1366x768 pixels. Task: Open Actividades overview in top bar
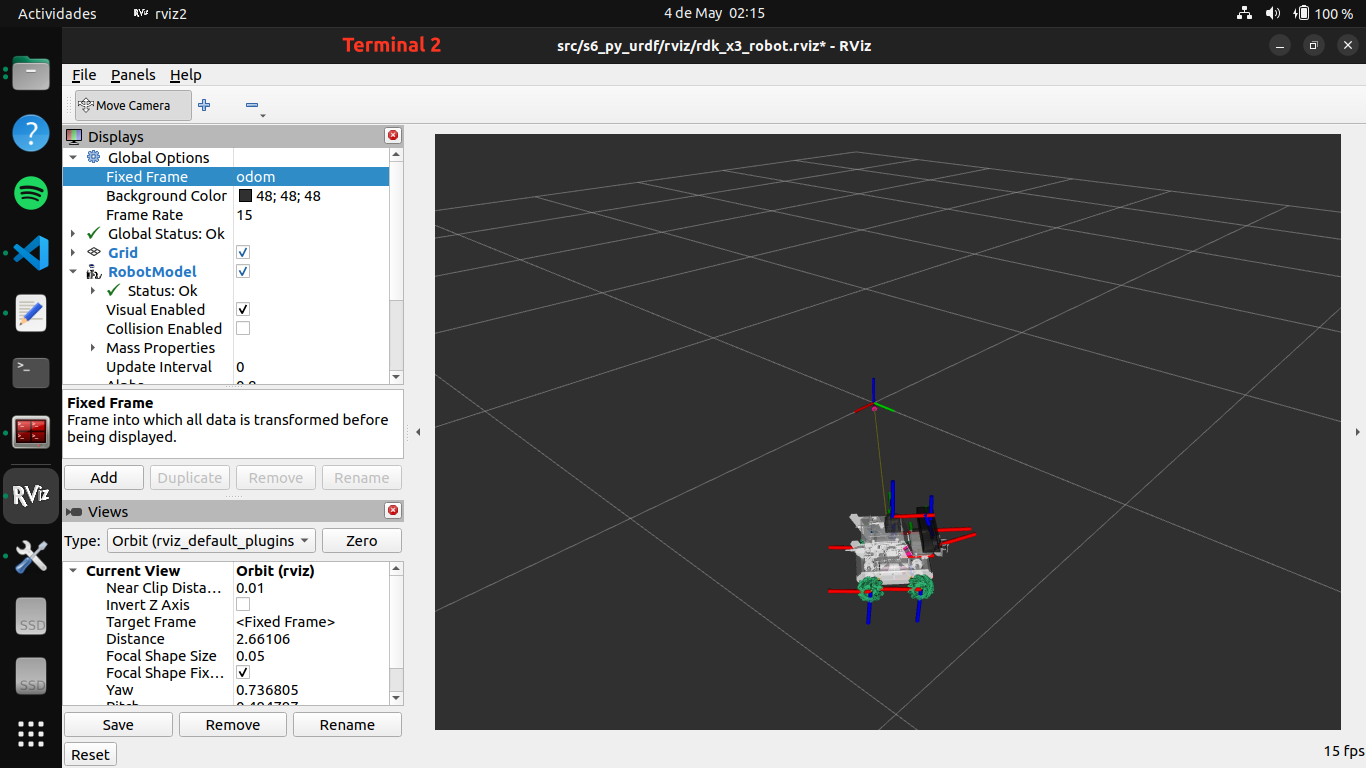point(57,13)
